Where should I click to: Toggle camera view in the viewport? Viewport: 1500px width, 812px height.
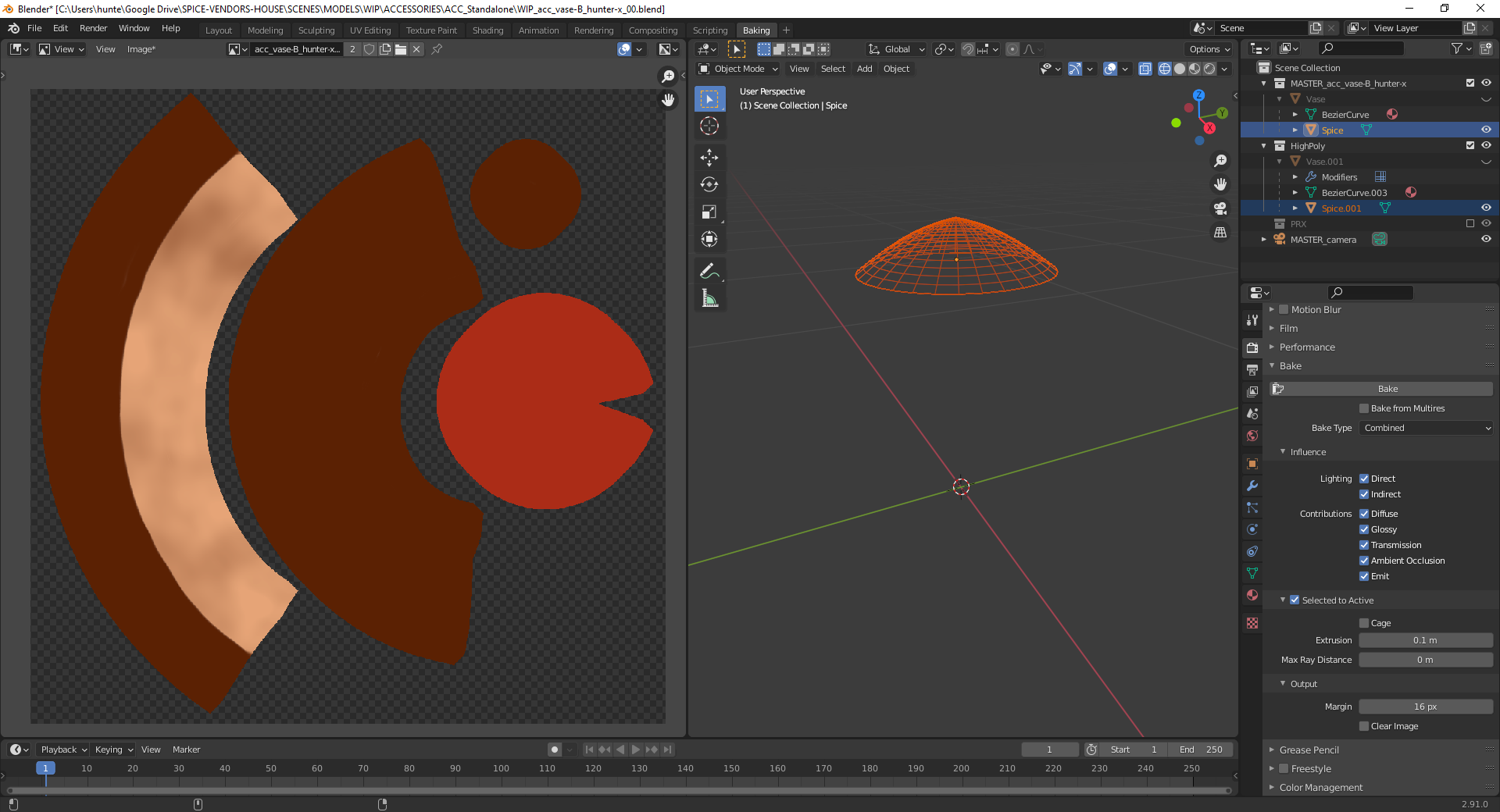tap(1220, 208)
